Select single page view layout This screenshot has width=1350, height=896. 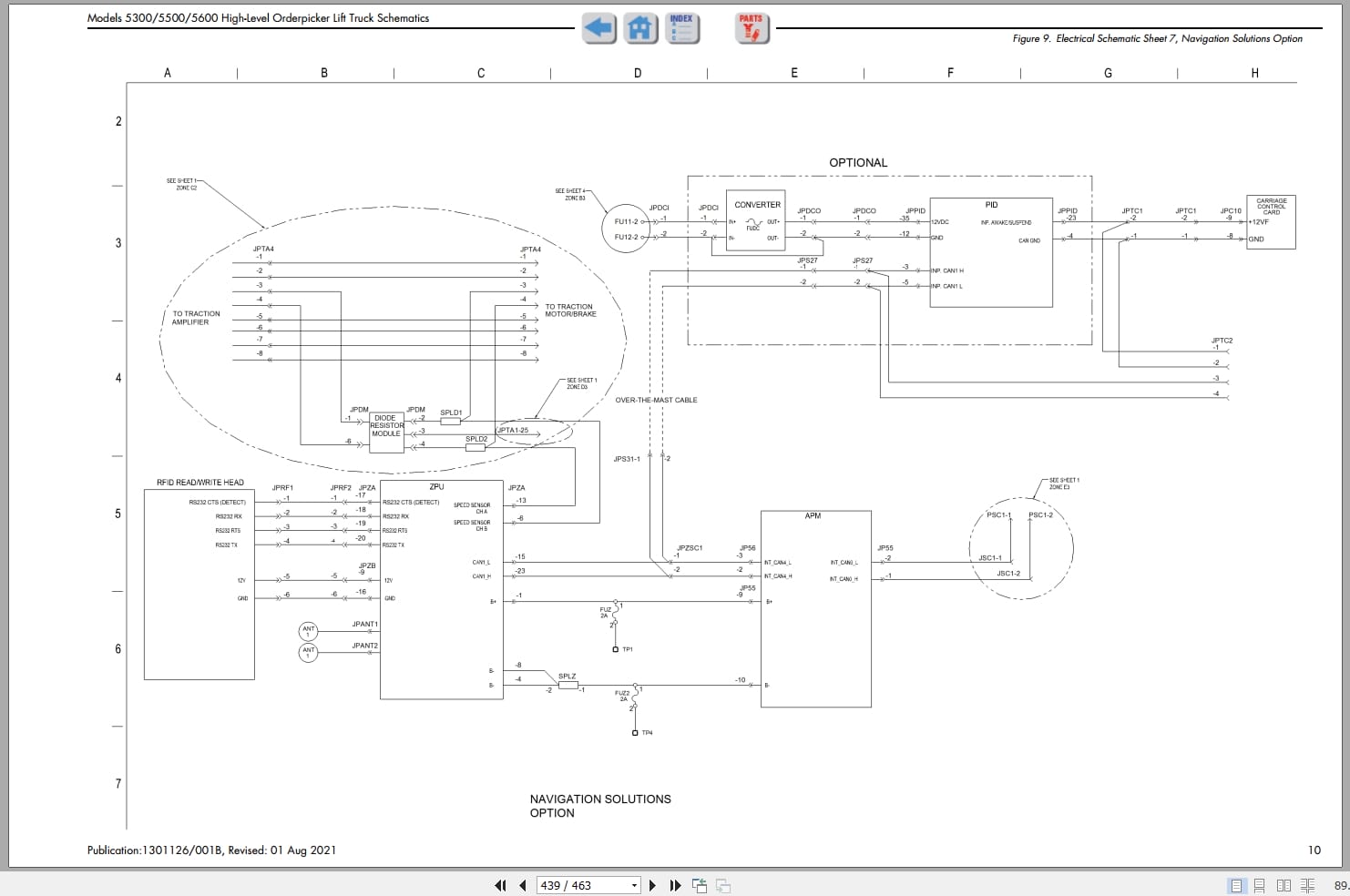[1236, 885]
